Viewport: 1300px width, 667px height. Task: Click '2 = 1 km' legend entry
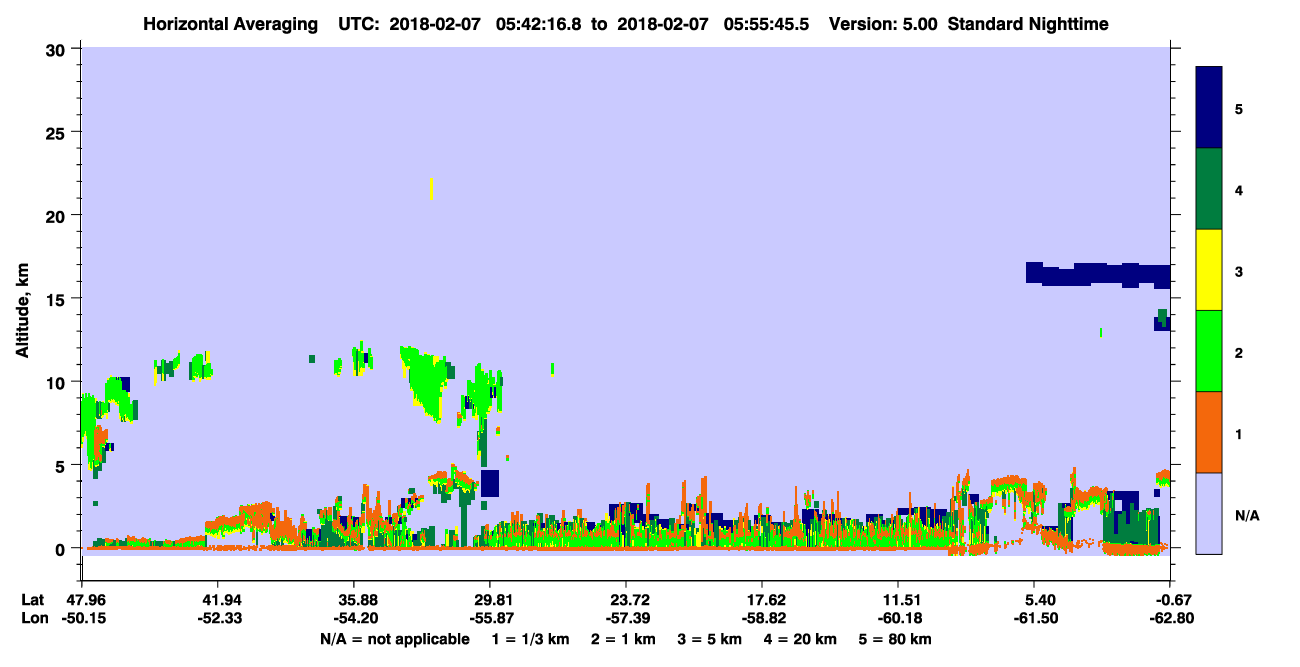click(624, 639)
